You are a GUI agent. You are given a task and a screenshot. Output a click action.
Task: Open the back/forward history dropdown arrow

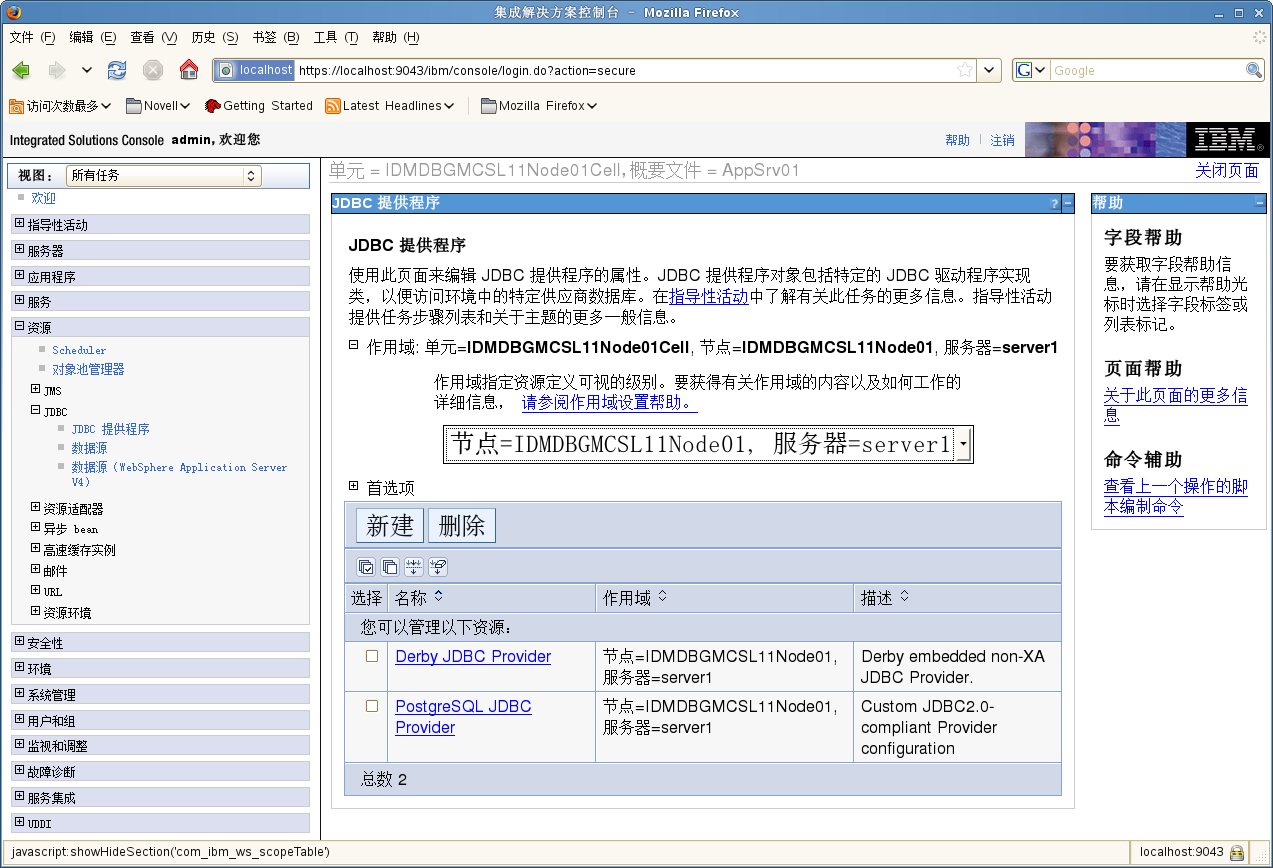87,70
